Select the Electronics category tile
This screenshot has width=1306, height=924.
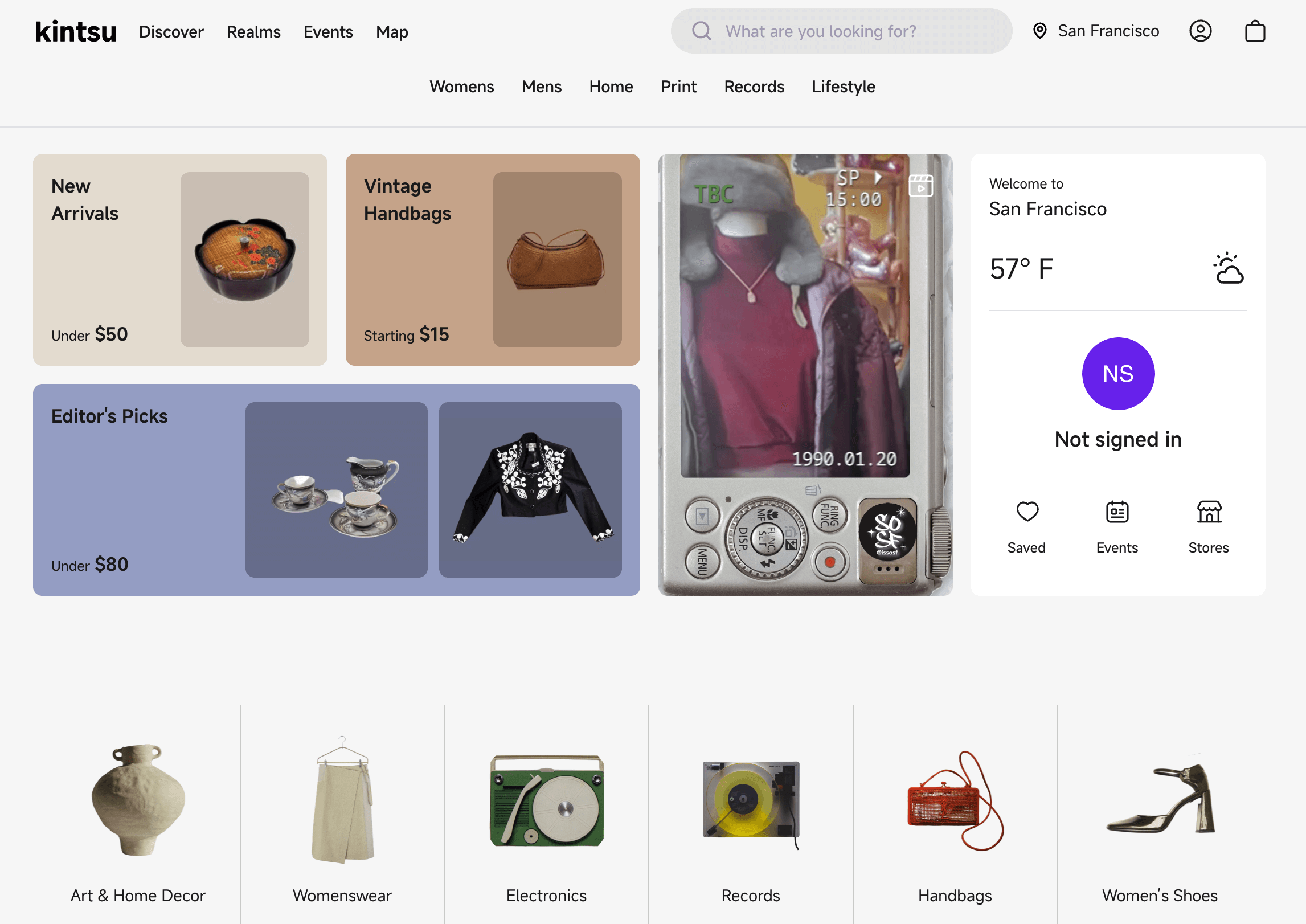(546, 815)
